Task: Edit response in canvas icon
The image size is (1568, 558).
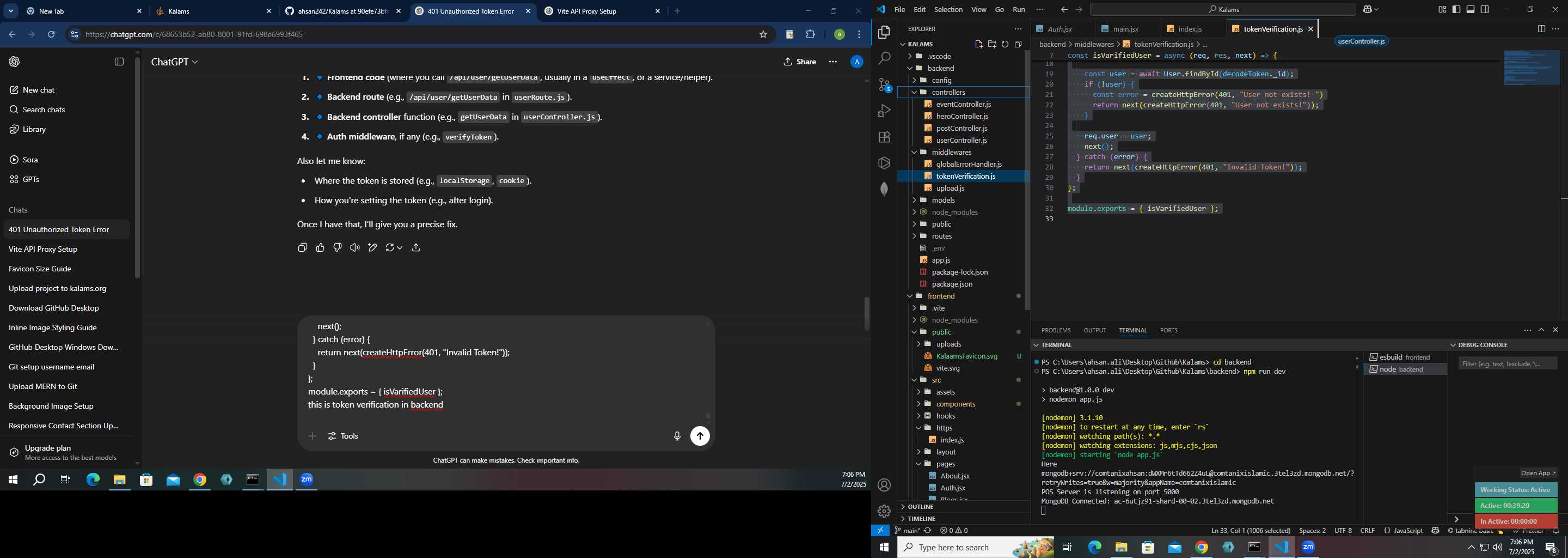Action: 372,247
